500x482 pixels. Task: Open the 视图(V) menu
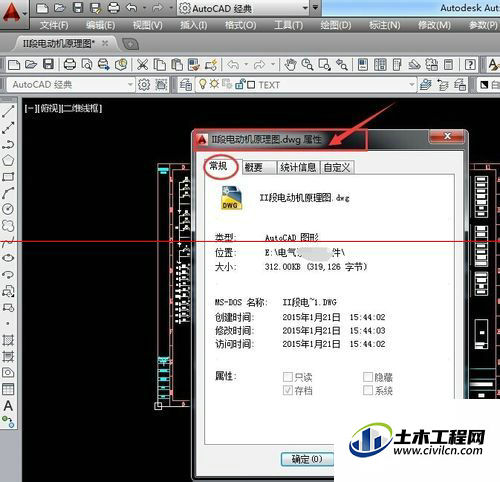[x=147, y=25]
